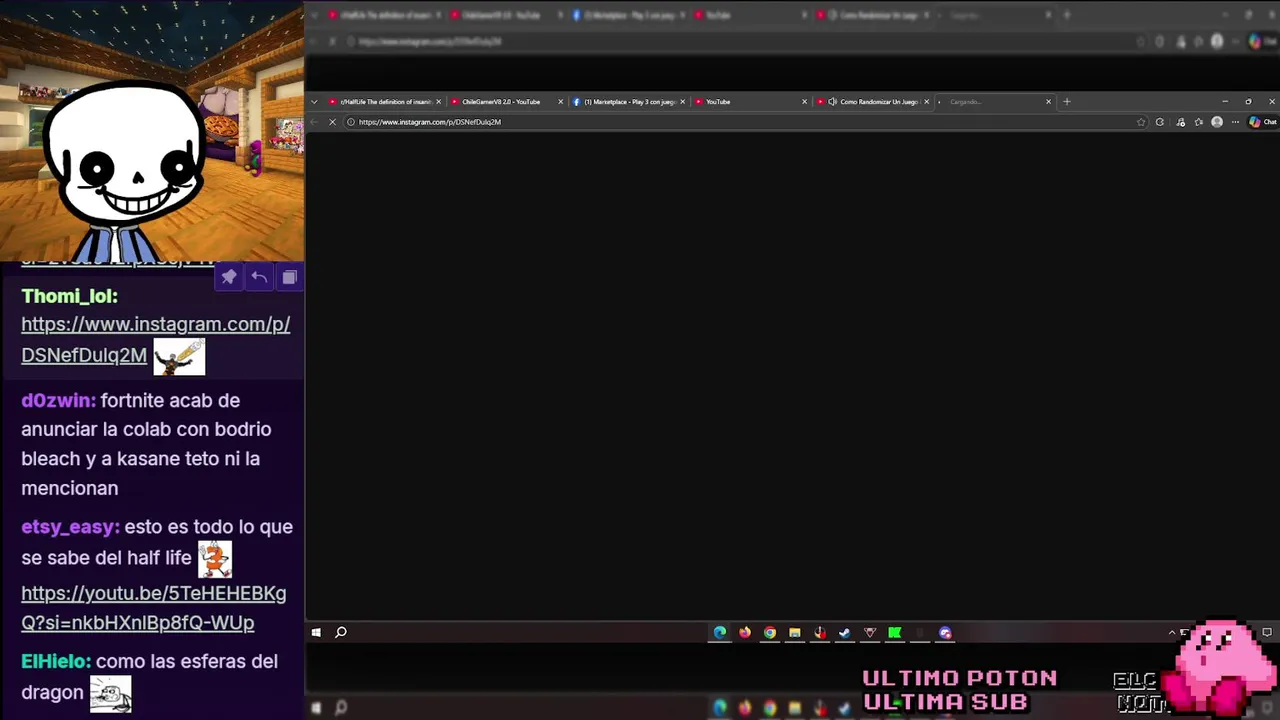The image size is (1280, 720).
Task: Open the extensions icon in main browser toolbar
Action: click(x=1181, y=122)
